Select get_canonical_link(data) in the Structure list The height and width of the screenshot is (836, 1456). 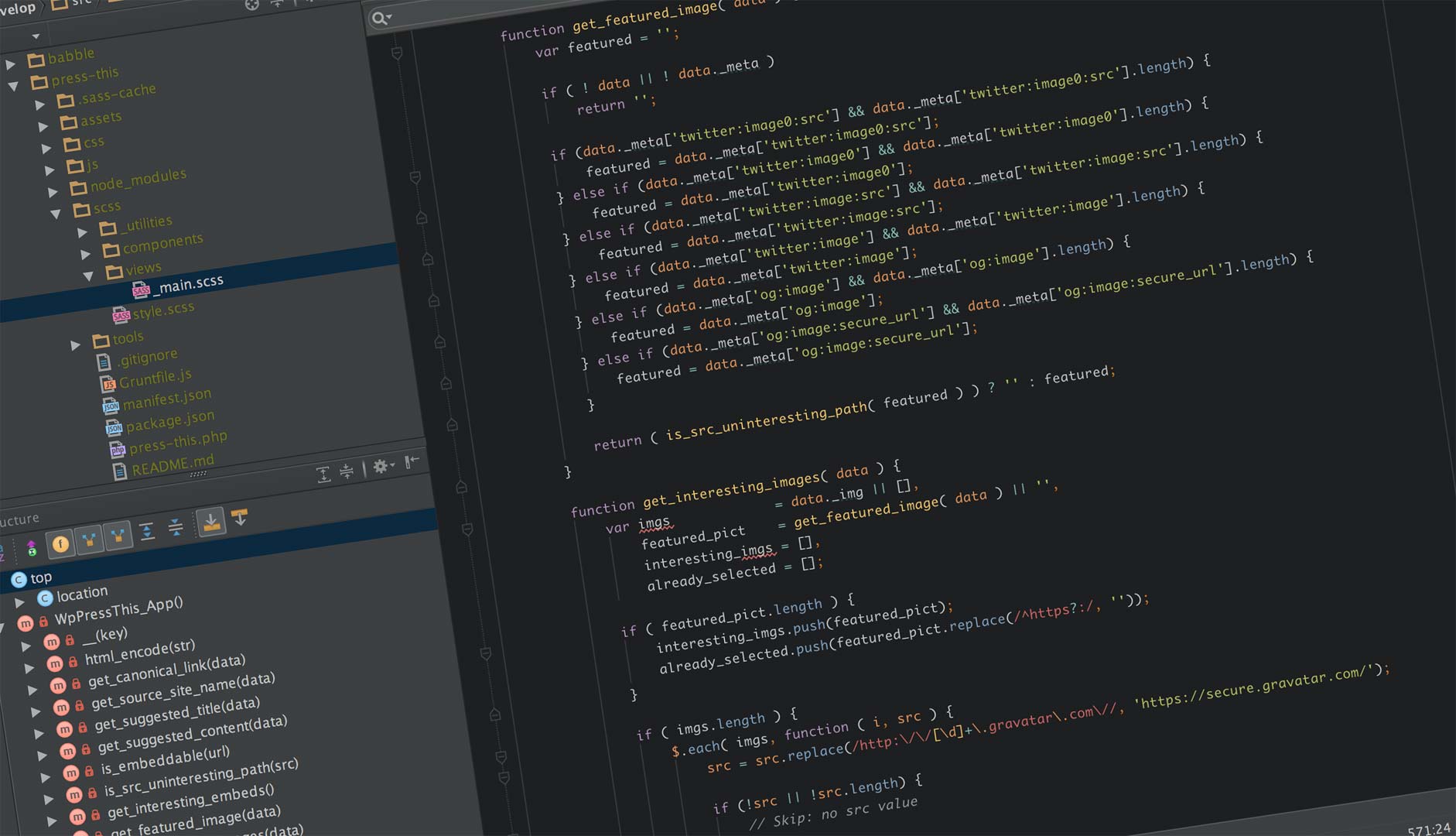[x=166, y=671]
